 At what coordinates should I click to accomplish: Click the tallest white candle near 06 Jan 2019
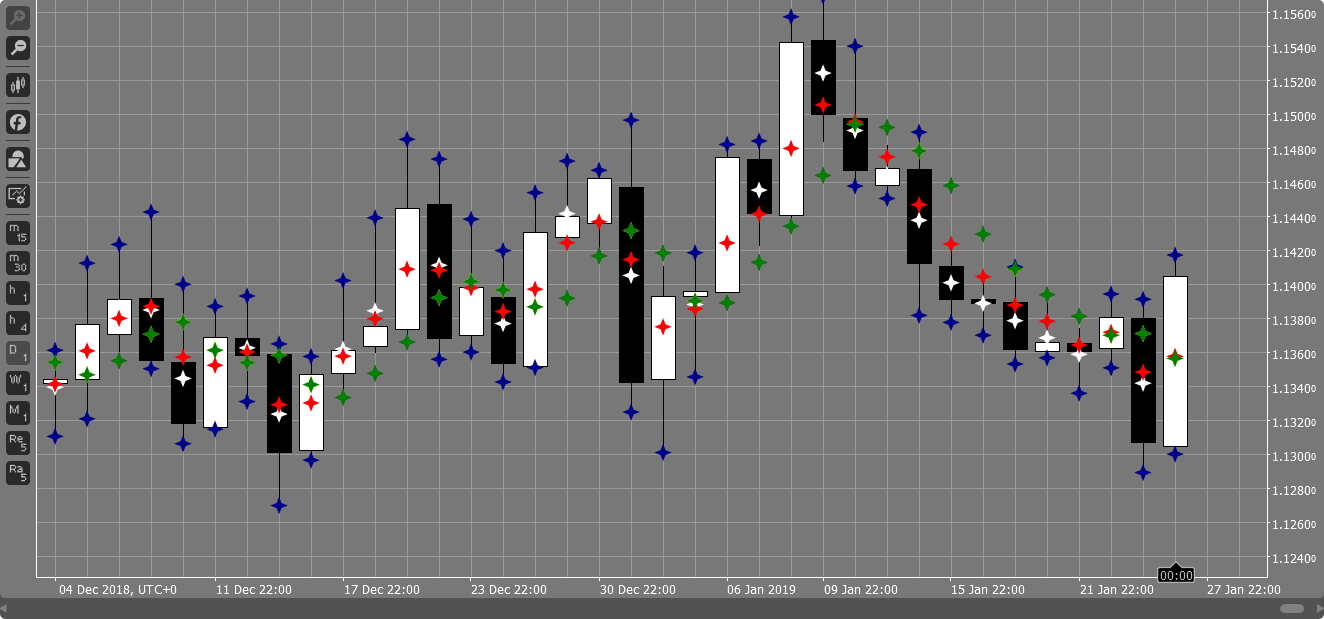[791, 128]
